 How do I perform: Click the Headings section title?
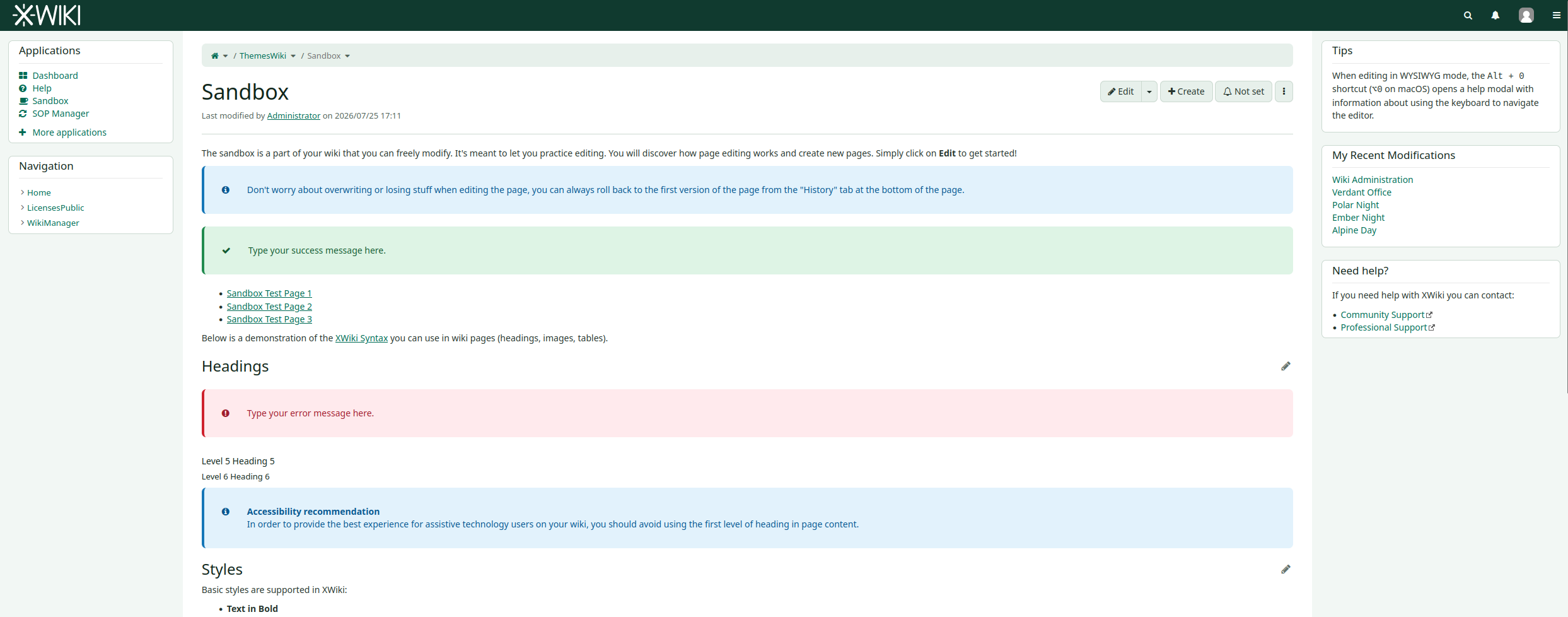tap(235, 367)
